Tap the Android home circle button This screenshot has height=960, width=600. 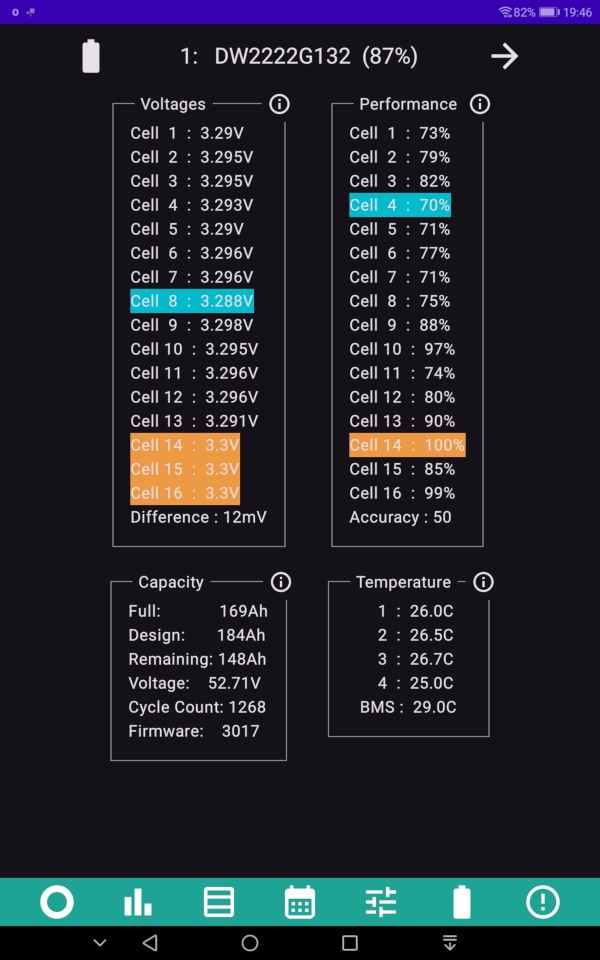point(250,943)
